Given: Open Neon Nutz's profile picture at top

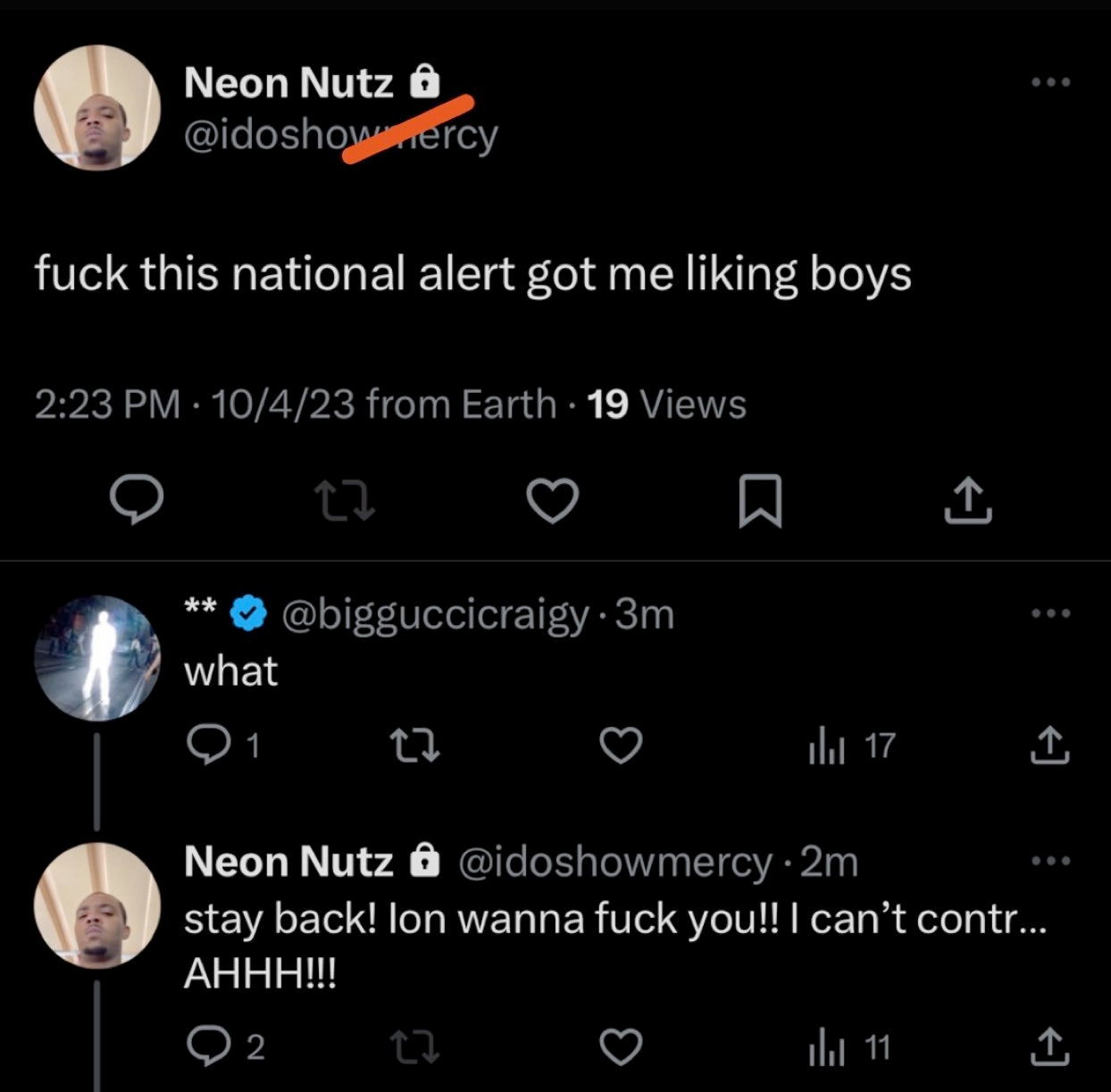Looking at the screenshot, I should (96, 107).
